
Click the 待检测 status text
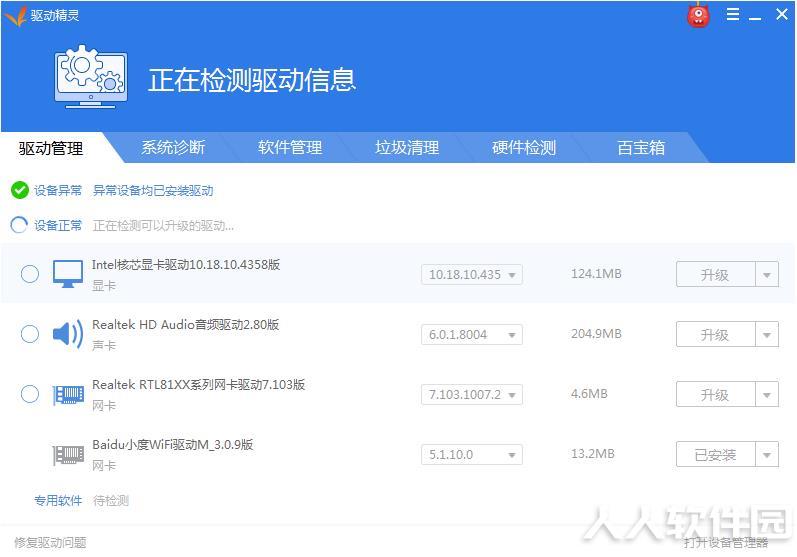pyautogui.click(x=111, y=501)
